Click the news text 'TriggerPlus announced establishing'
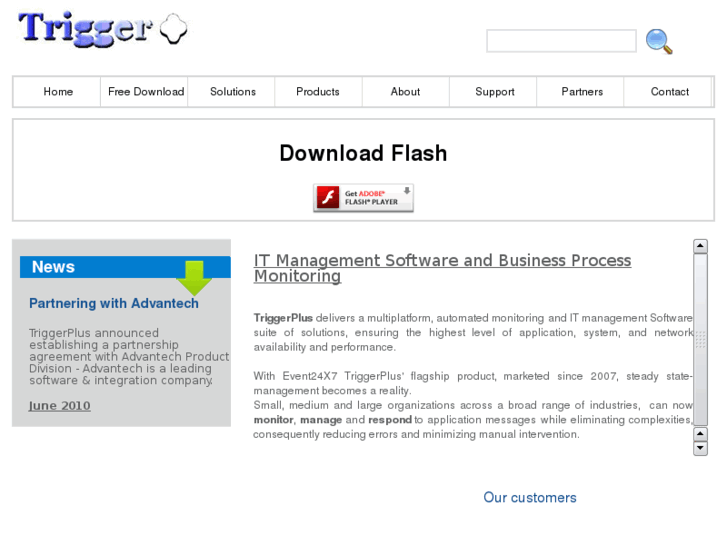 [x=103, y=339]
